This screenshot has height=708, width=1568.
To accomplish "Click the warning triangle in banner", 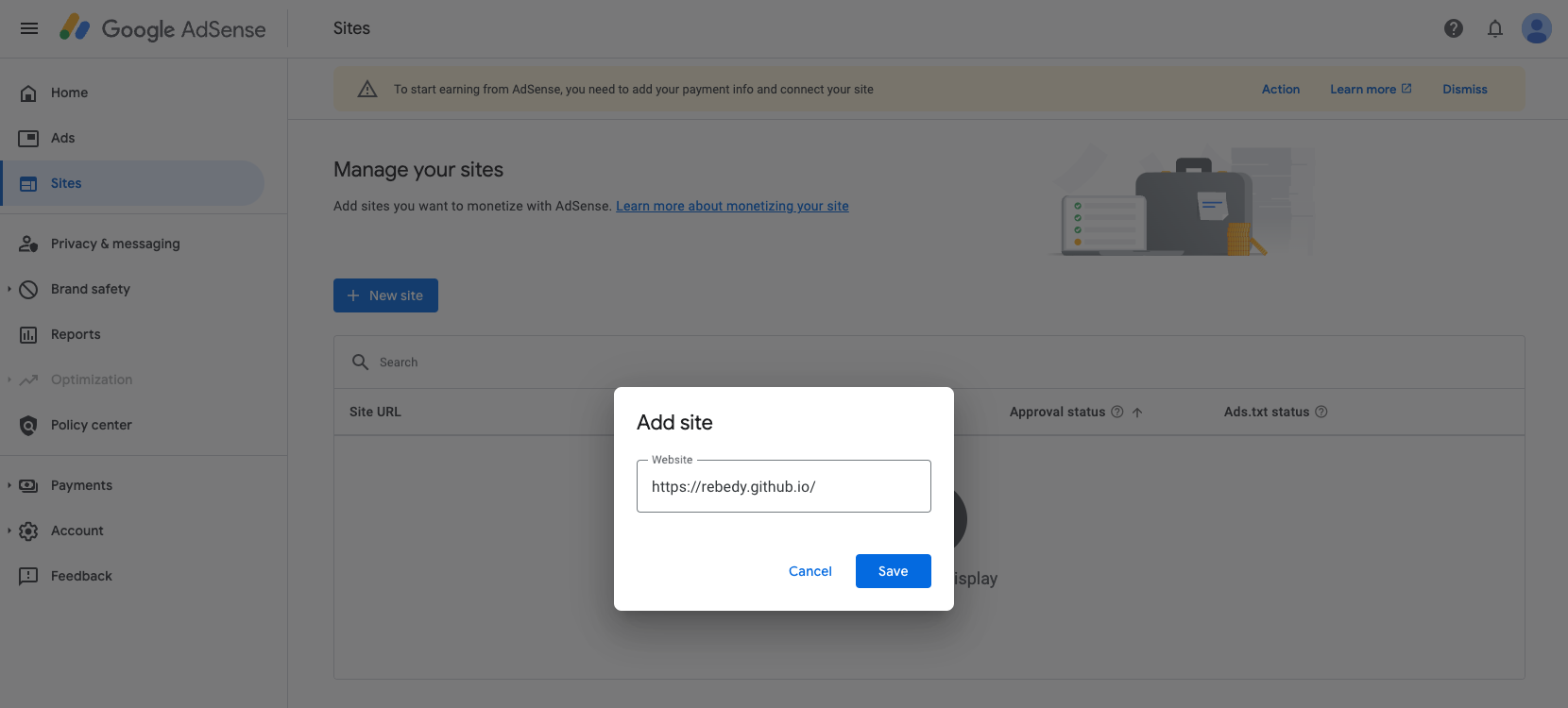I will [367, 89].
